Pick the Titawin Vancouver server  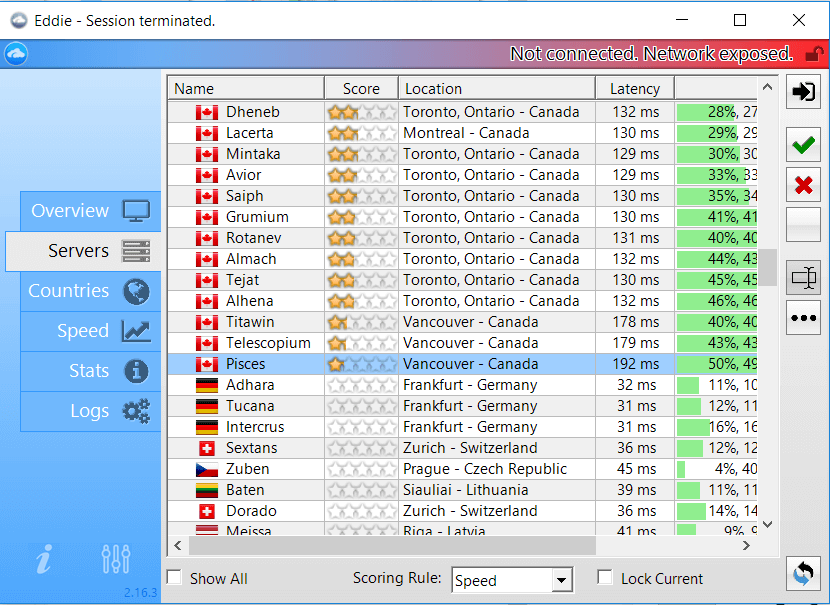coord(463,322)
